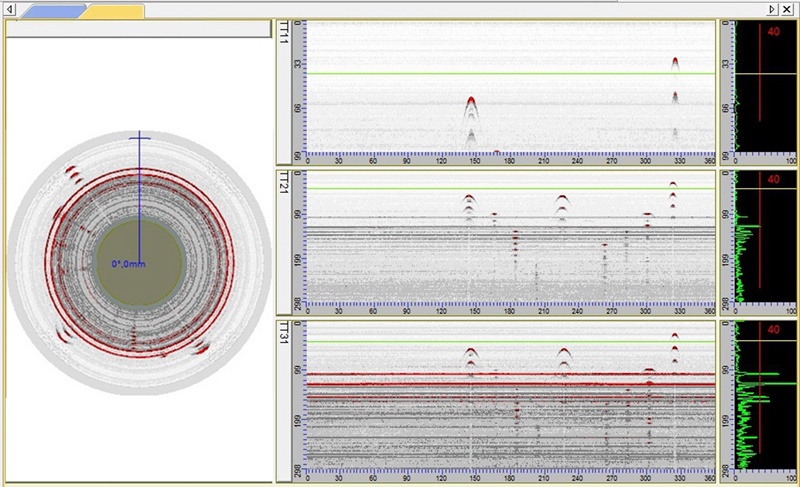Click the red 40 threshold in TT21 A-scan

[772, 181]
